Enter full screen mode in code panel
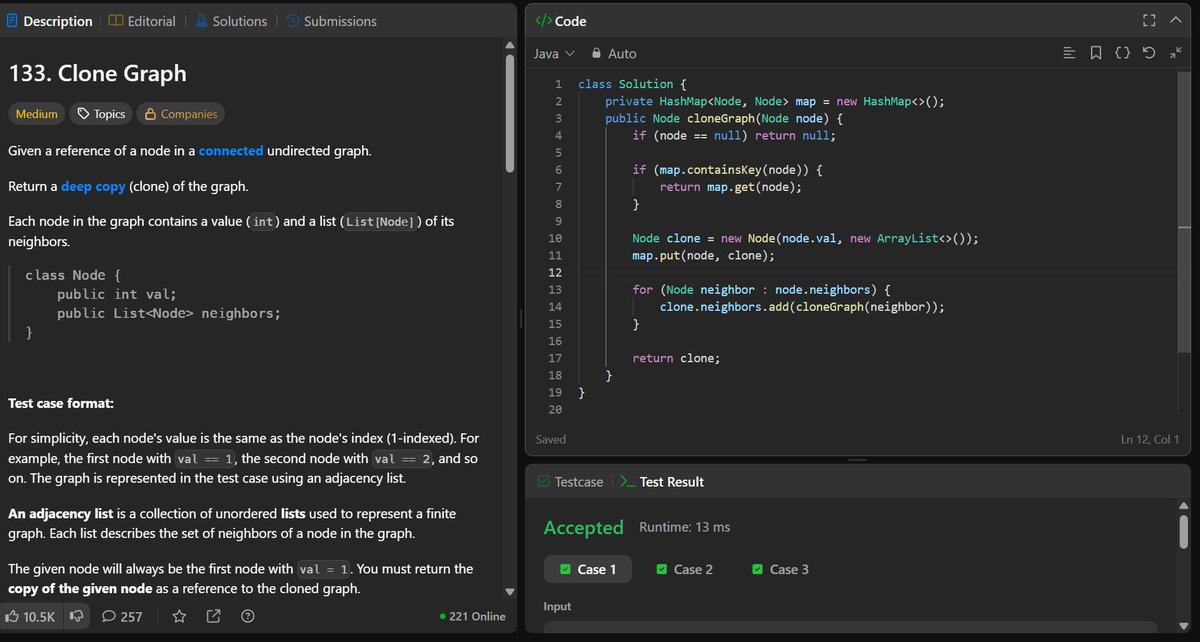Viewport: 1200px width, 642px height. point(1149,21)
